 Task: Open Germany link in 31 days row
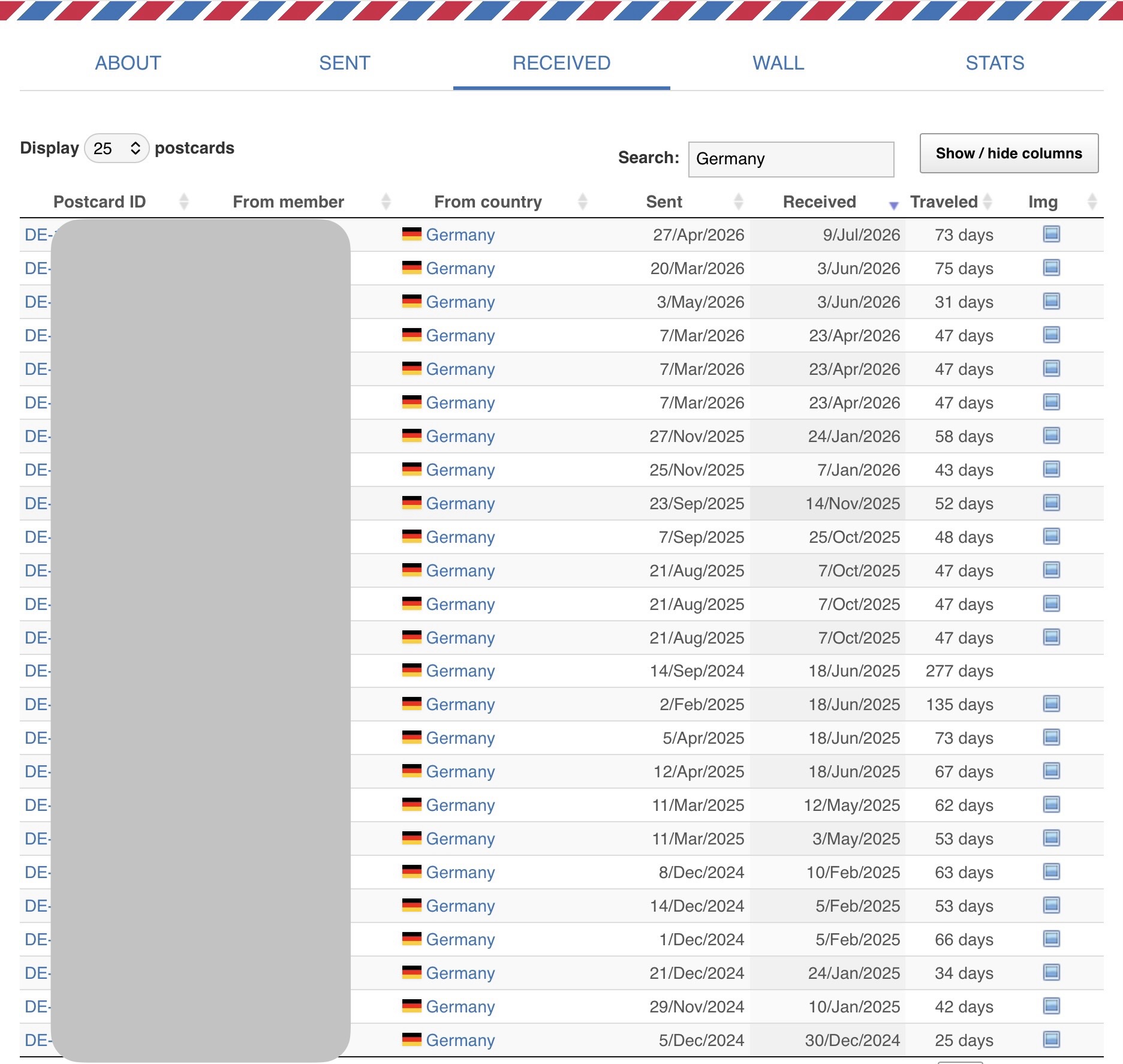[x=460, y=302]
